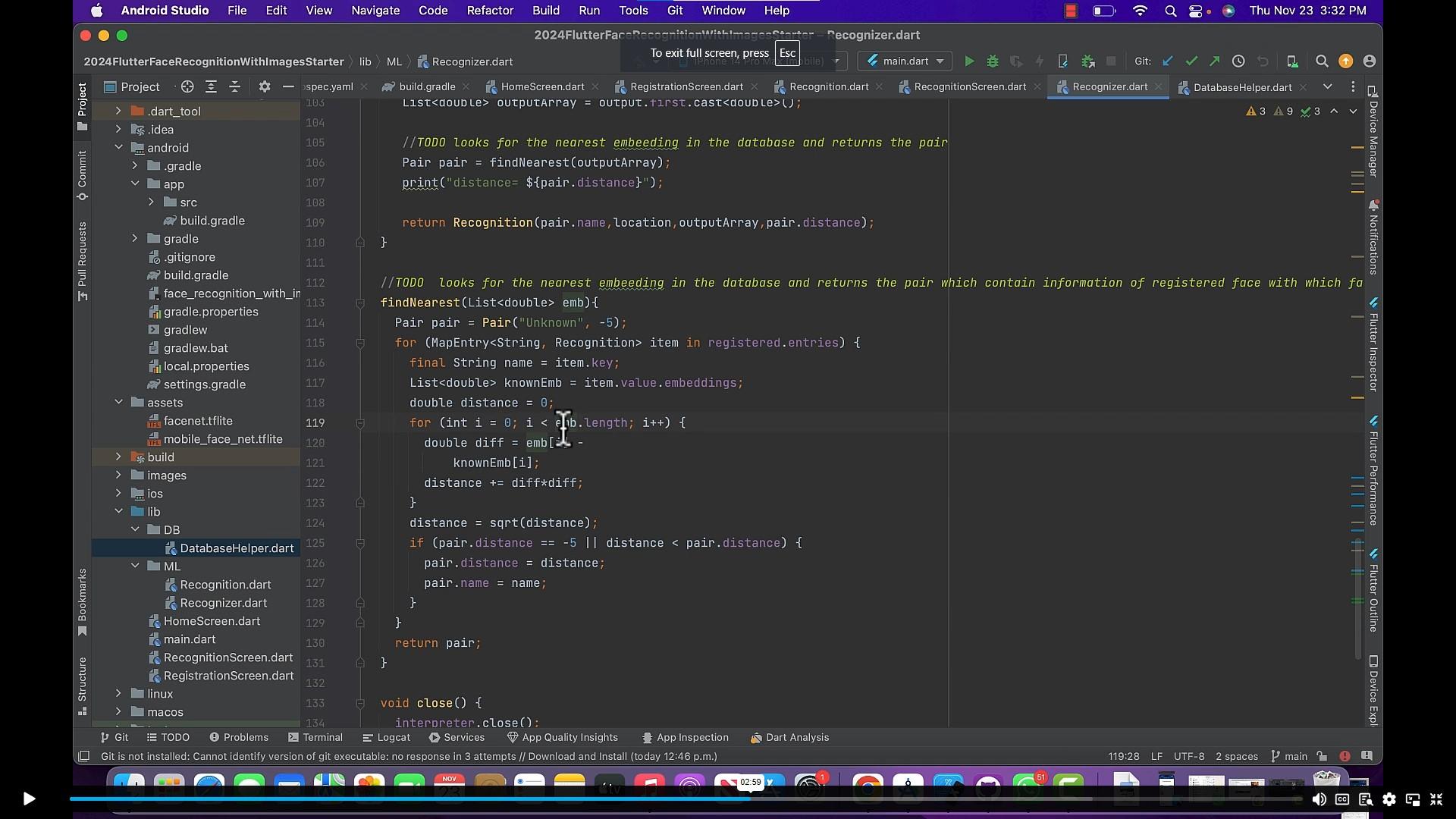Screen dimensions: 1456x819
Task: Expand the .dart_tool folder
Action: point(118,111)
